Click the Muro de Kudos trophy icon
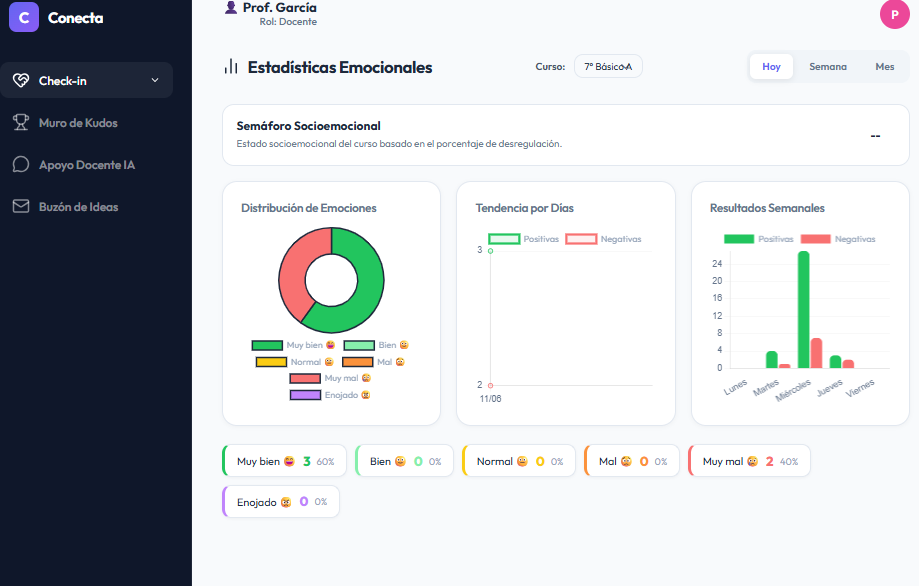 tap(21, 122)
